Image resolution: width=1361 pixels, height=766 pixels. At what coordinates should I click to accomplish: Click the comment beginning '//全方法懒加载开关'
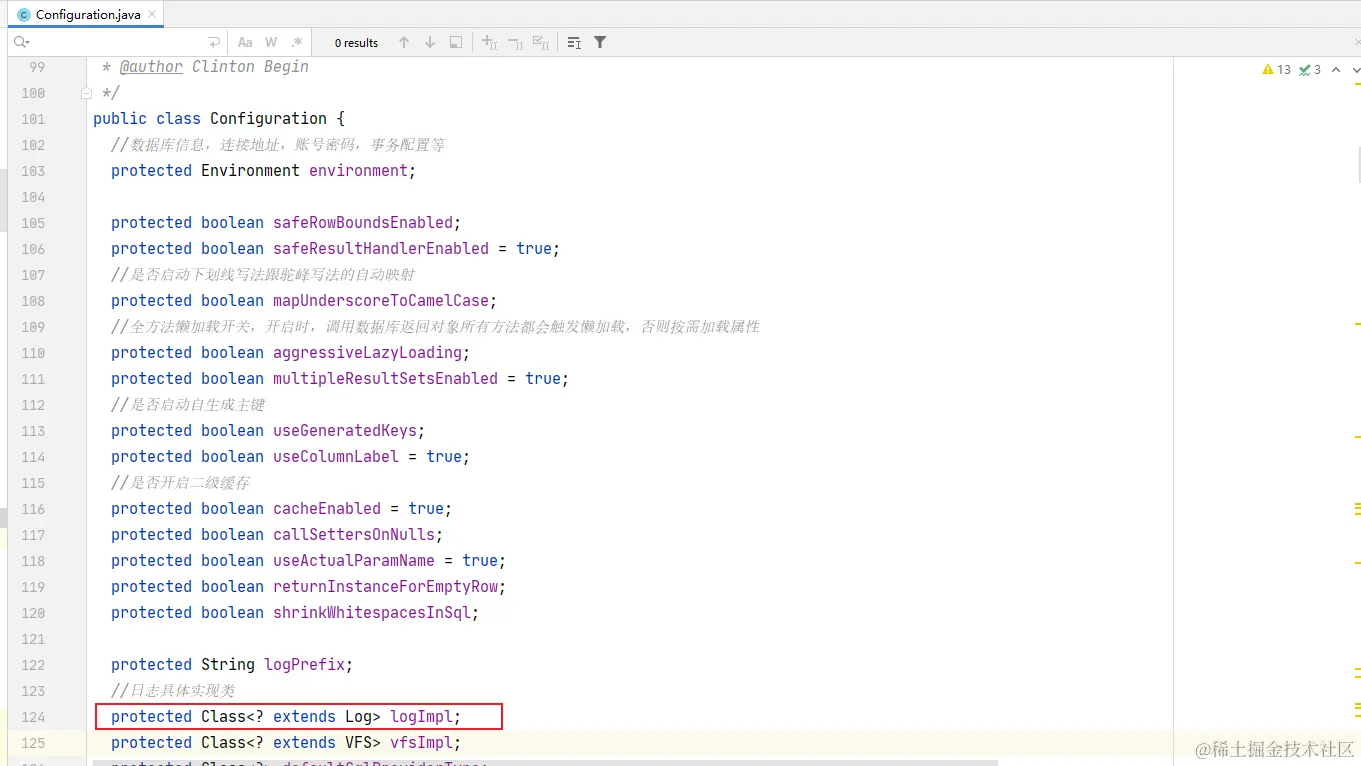coord(435,326)
